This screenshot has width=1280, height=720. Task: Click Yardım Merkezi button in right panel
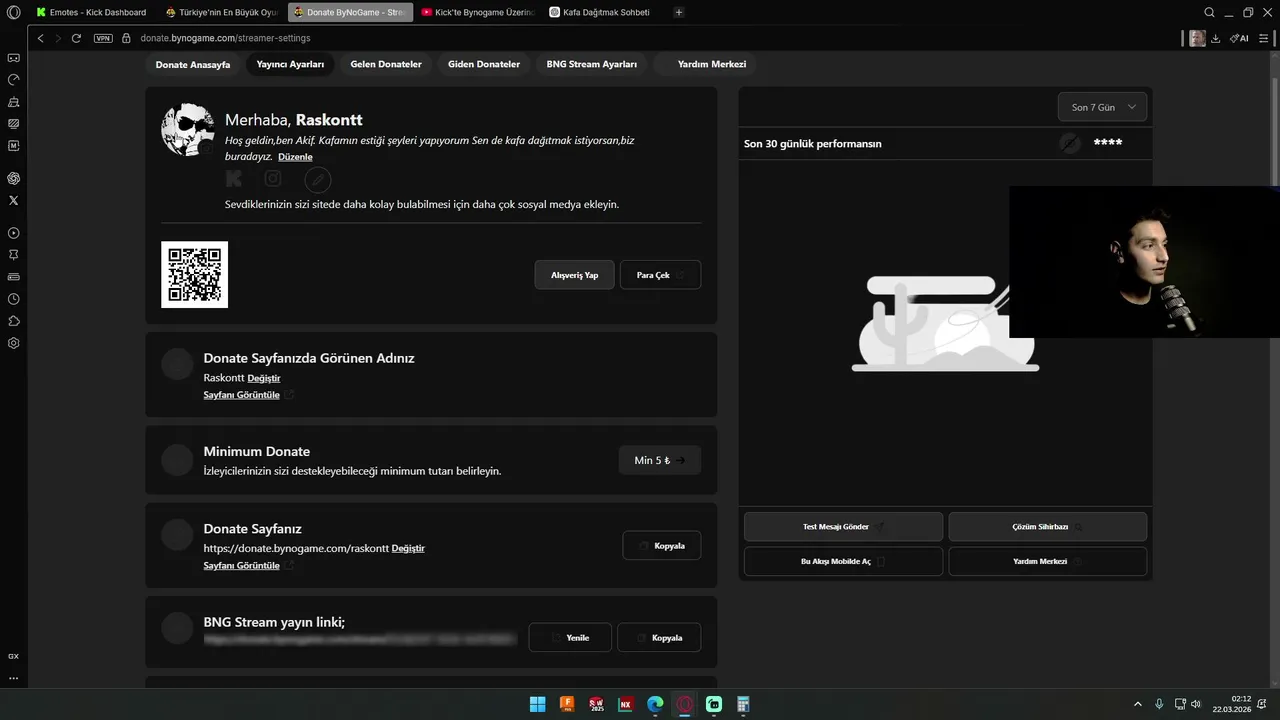[1047, 561]
